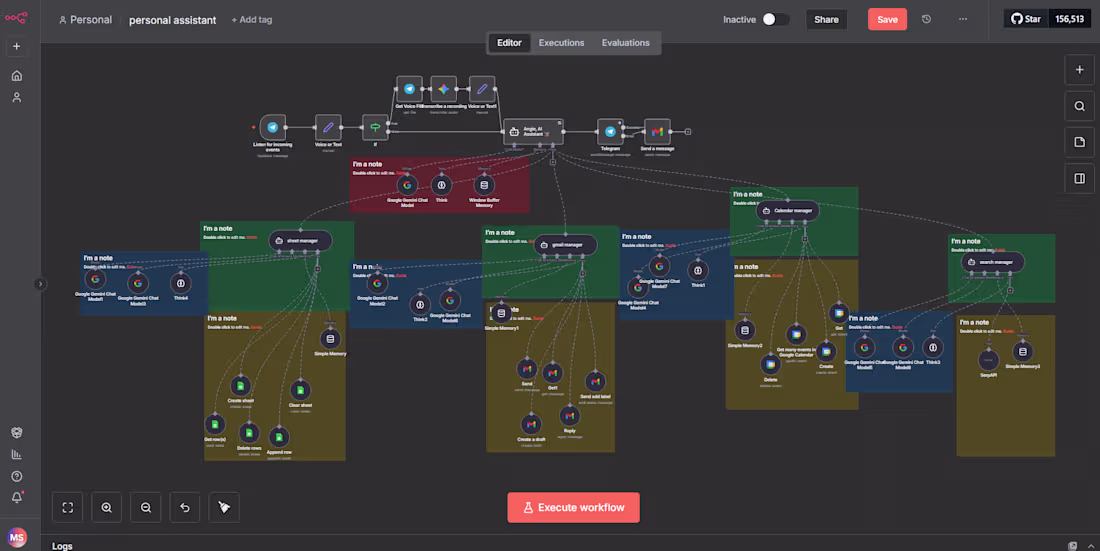This screenshot has width=1100, height=551.
Task: Open notifications bell in sidebar
Action: pyautogui.click(x=17, y=497)
